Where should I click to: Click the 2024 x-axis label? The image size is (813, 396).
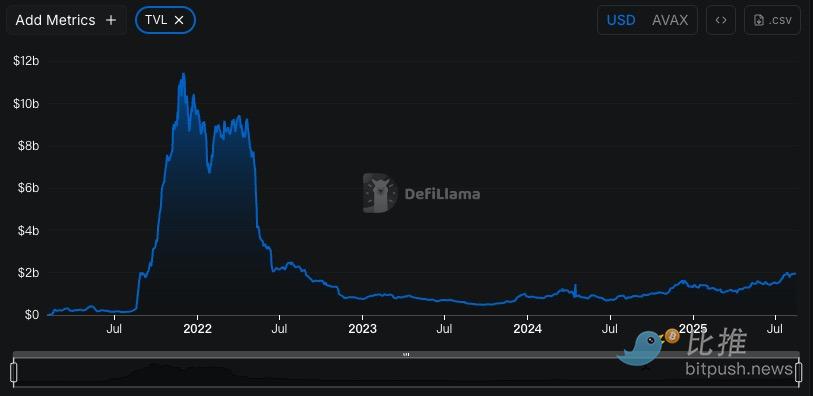point(527,329)
